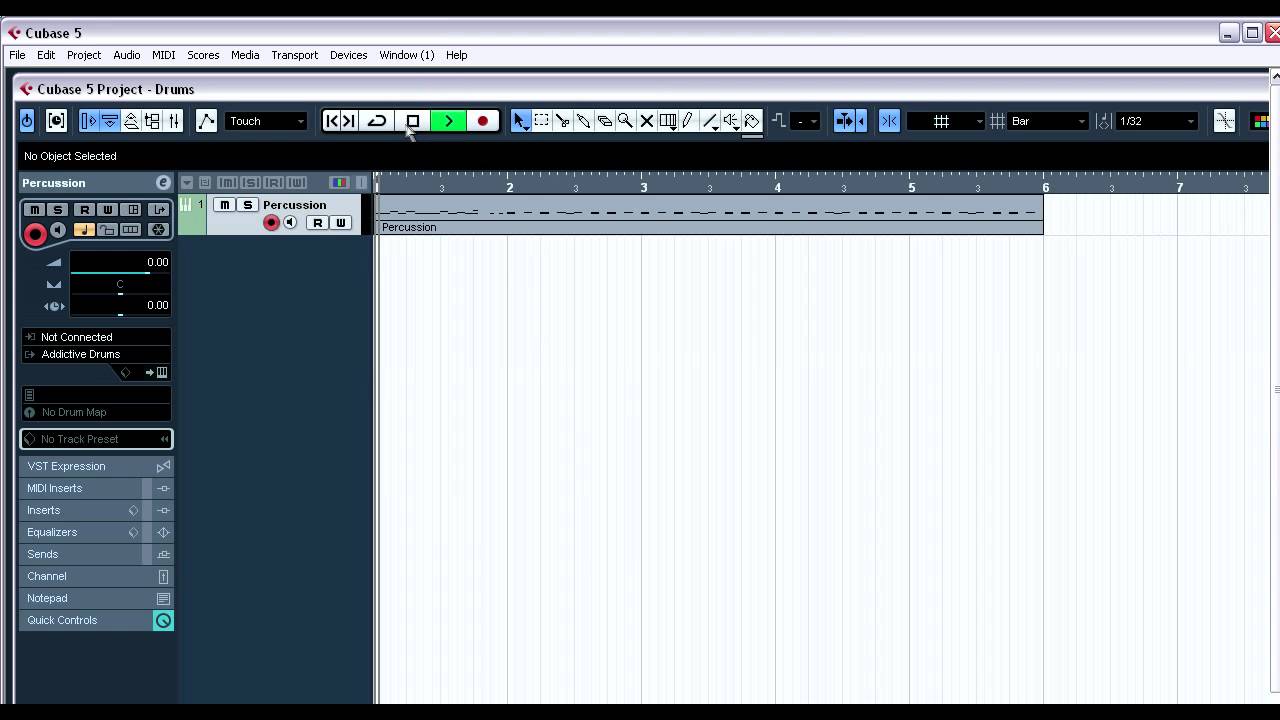Click Freeze snowflake icon in Inspector
This screenshot has height=720, width=1280.
click(158, 230)
